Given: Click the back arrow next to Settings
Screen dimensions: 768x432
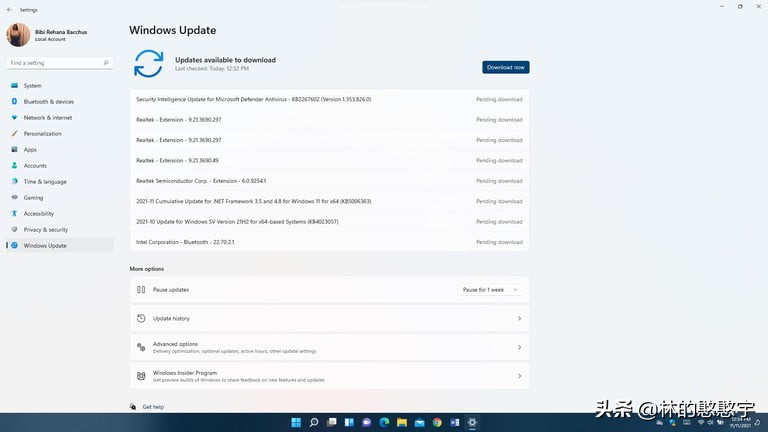Looking at the screenshot, I should (10, 10).
